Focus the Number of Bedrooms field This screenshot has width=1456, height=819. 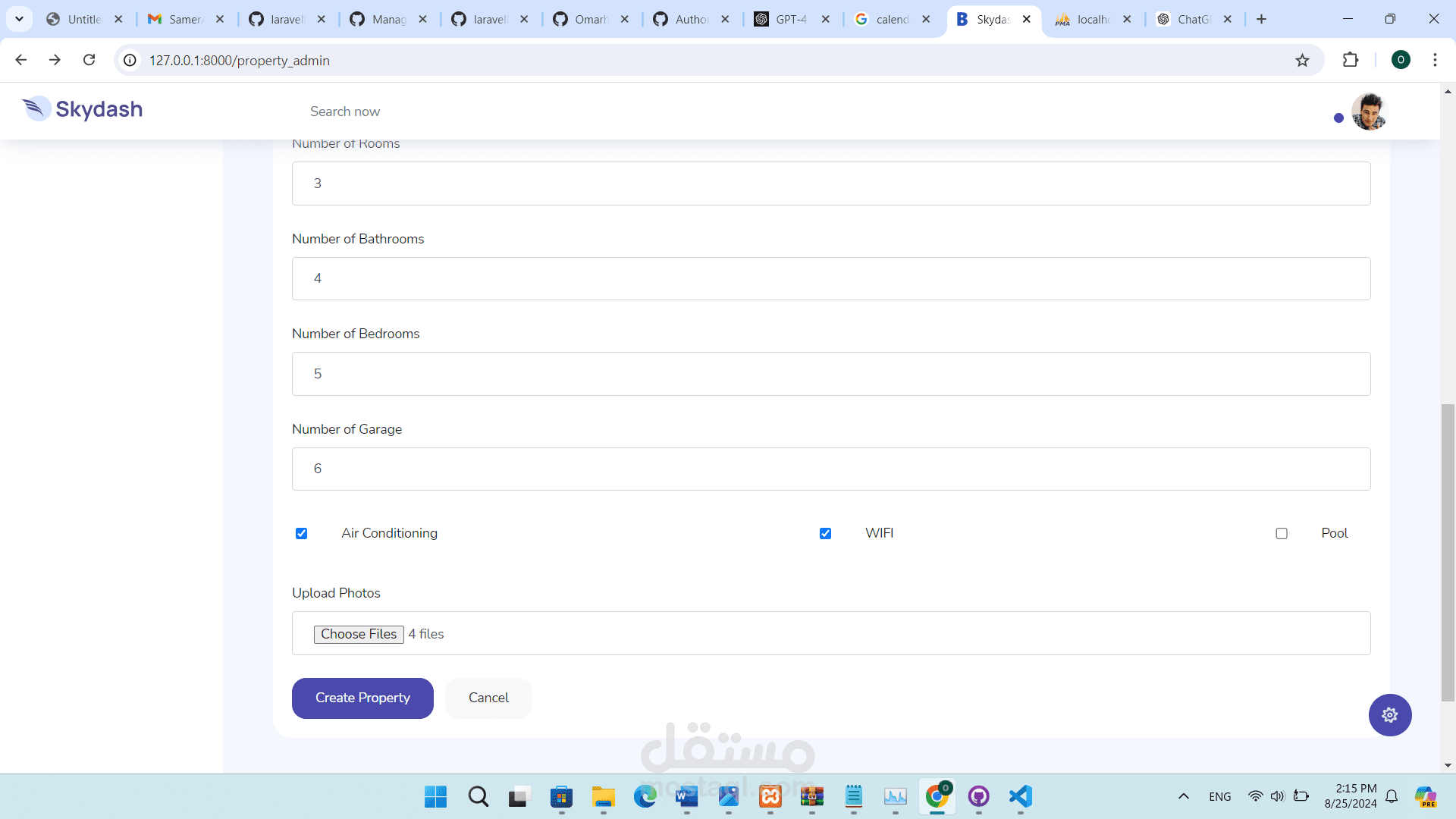831,374
